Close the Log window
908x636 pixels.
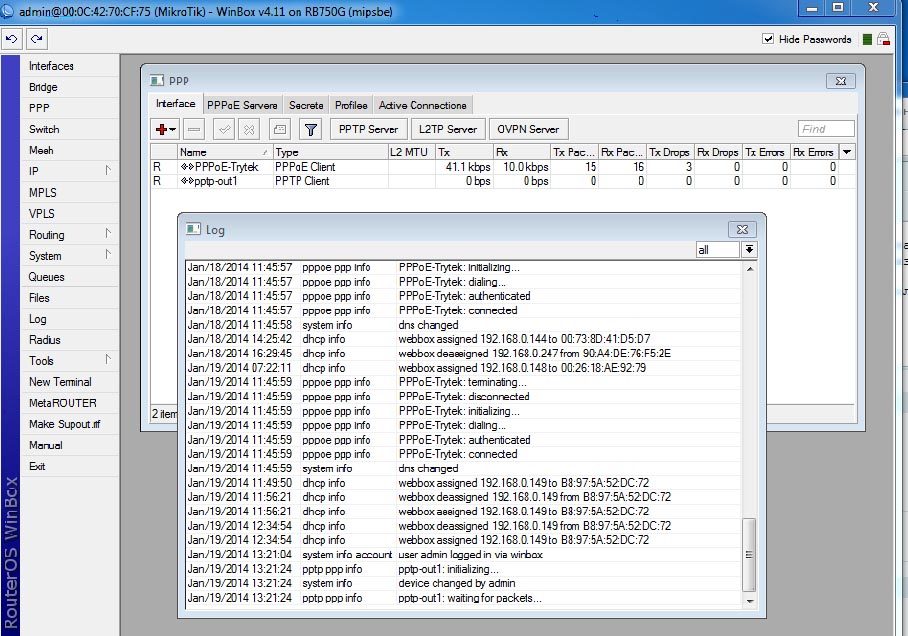click(x=742, y=229)
